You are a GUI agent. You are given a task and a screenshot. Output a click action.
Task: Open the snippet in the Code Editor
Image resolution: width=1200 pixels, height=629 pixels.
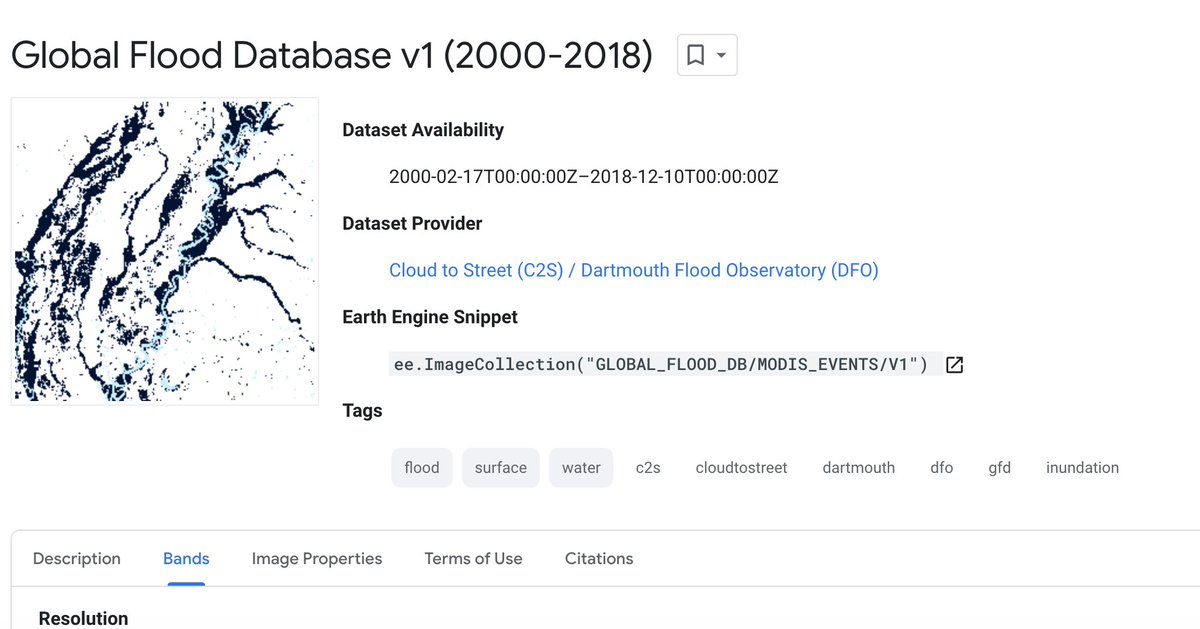(x=953, y=364)
